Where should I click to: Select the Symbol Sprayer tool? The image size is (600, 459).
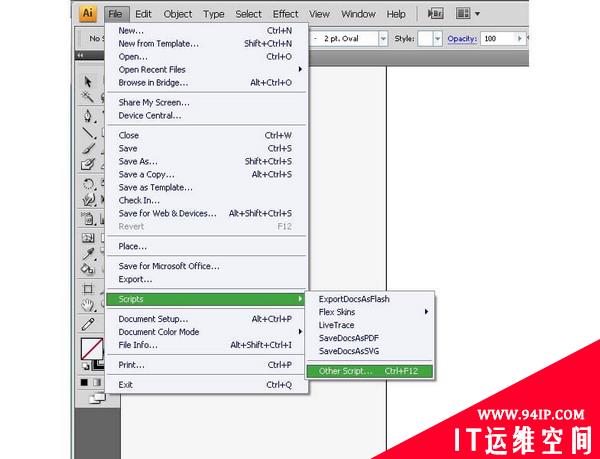pyautogui.click(x=88, y=218)
